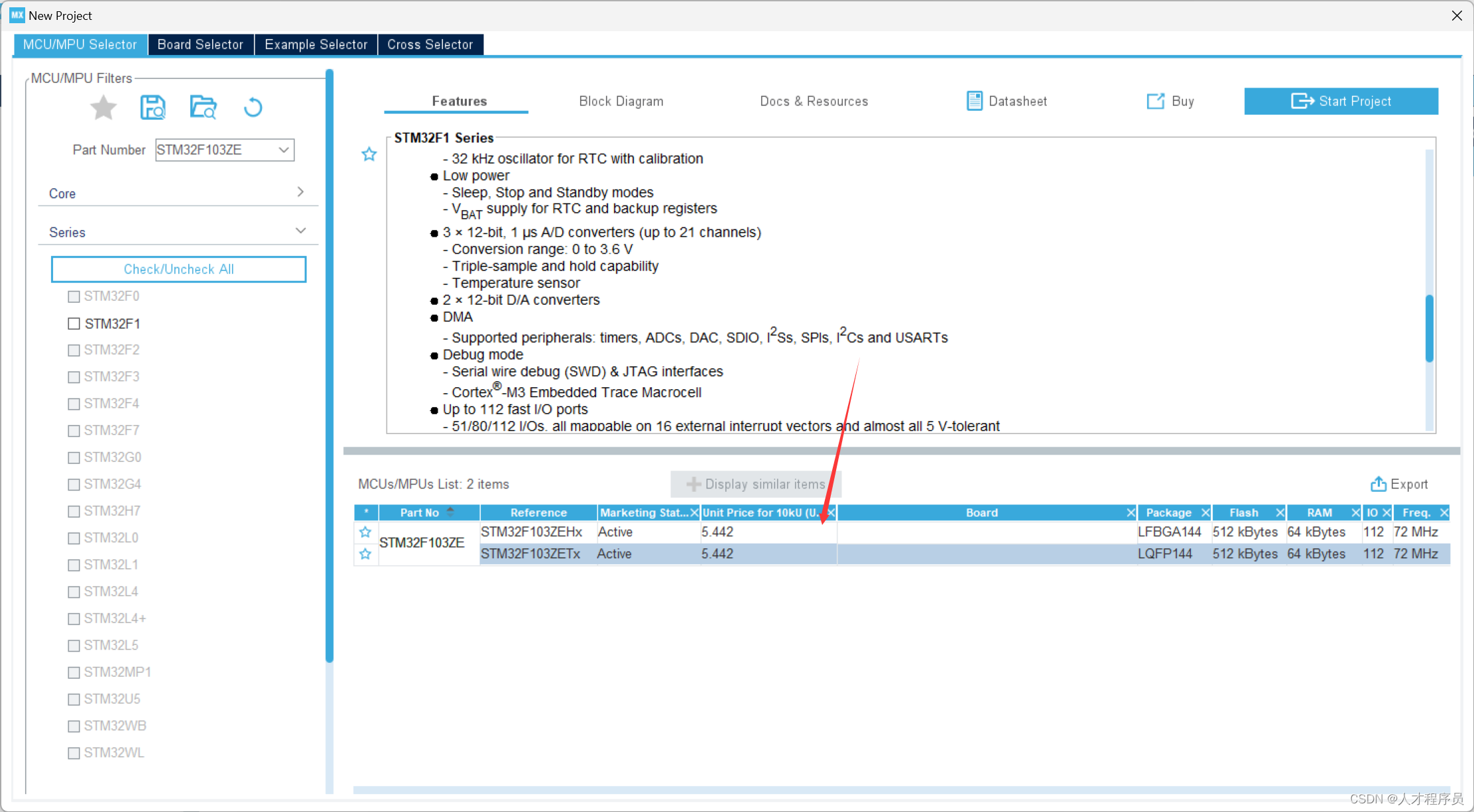Click the save search filters icon
Viewport: 1474px width, 812px height.
pos(153,107)
